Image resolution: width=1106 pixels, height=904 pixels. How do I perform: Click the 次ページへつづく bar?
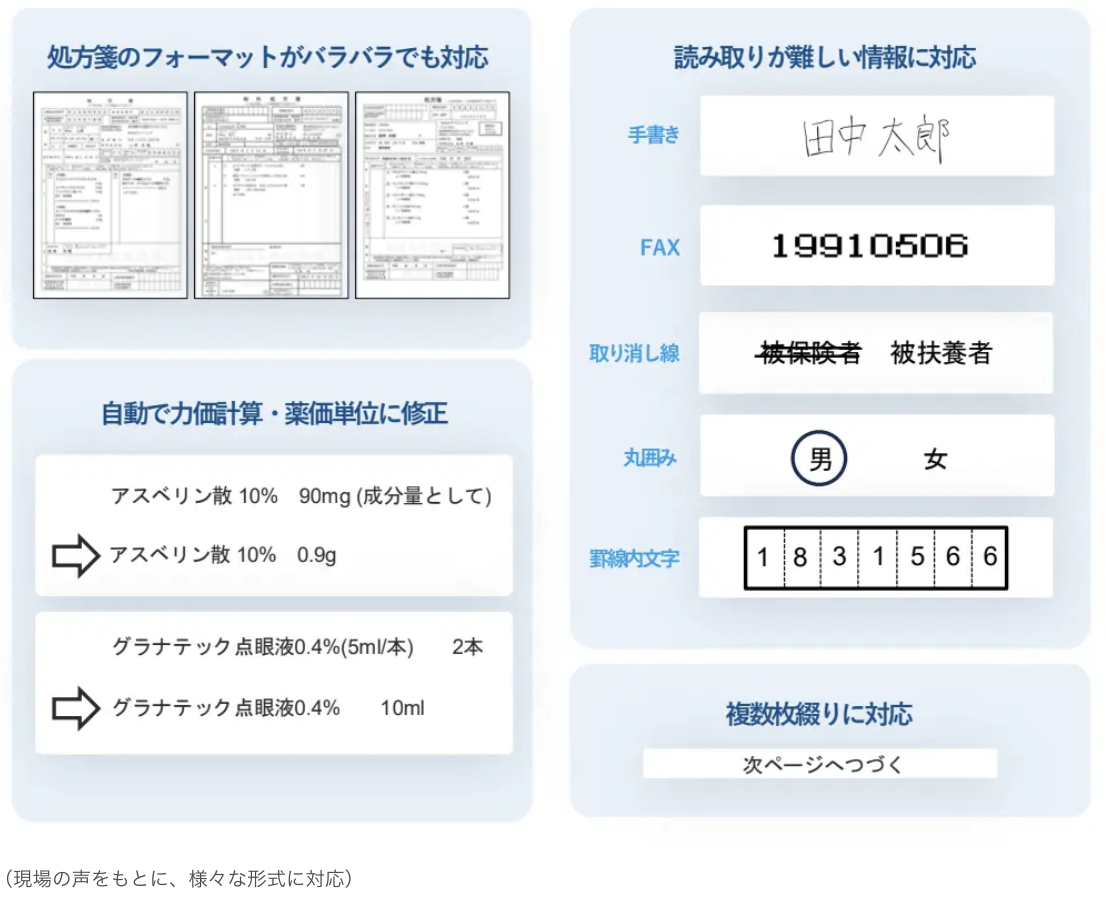pyautogui.click(x=820, y=764)
